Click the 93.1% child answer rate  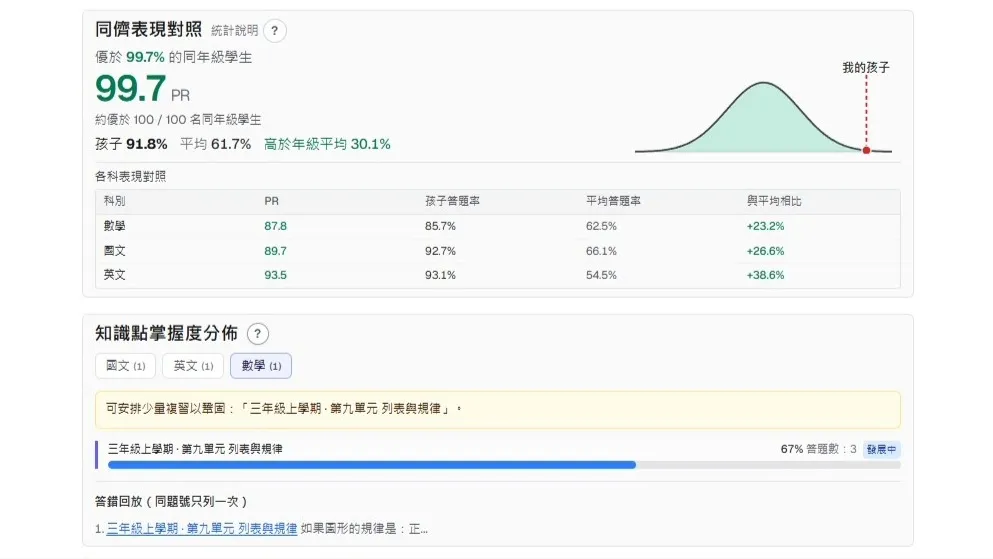point(440,275)
